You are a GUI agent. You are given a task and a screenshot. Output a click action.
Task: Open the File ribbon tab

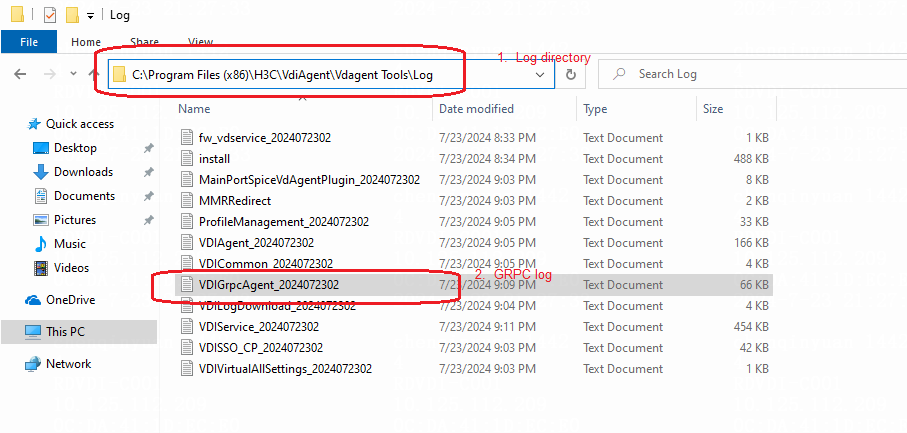(x=29, y=42)
